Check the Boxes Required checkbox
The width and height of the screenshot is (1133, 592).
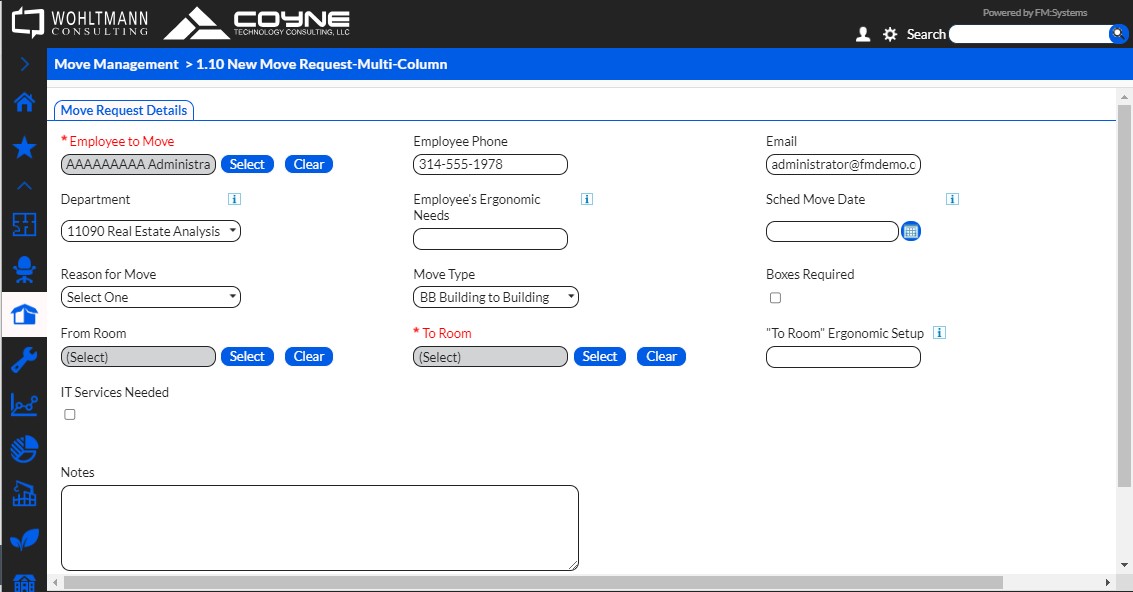[x=775, y=298]
